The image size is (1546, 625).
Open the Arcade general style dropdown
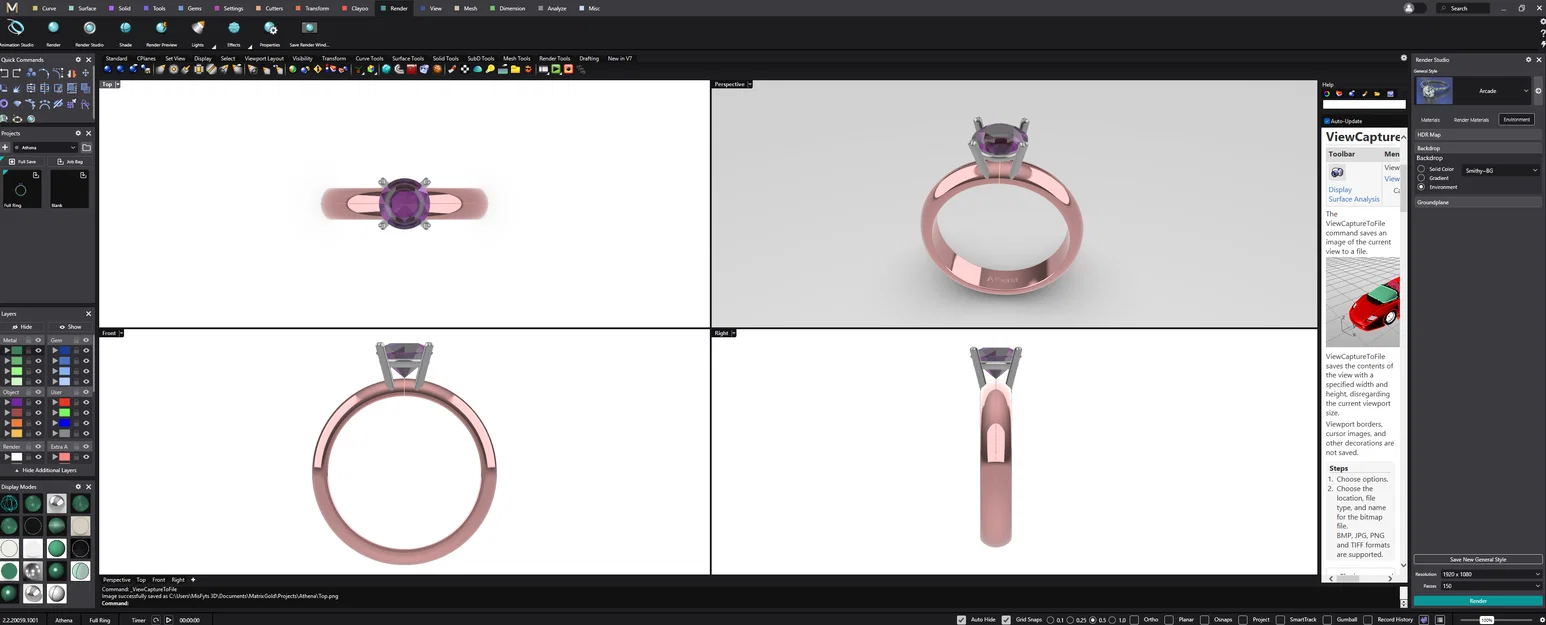[1525, 91]
